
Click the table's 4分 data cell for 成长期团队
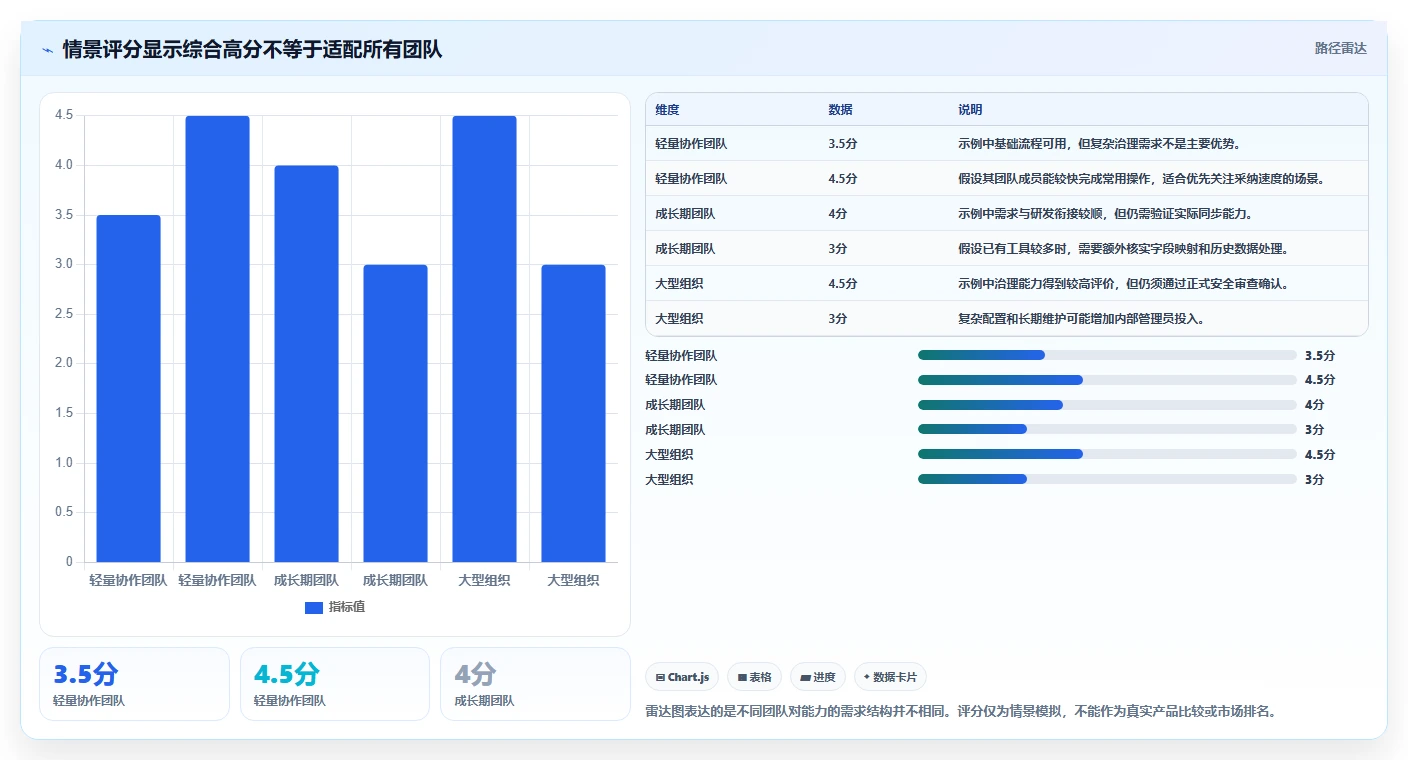coord(838,214)
